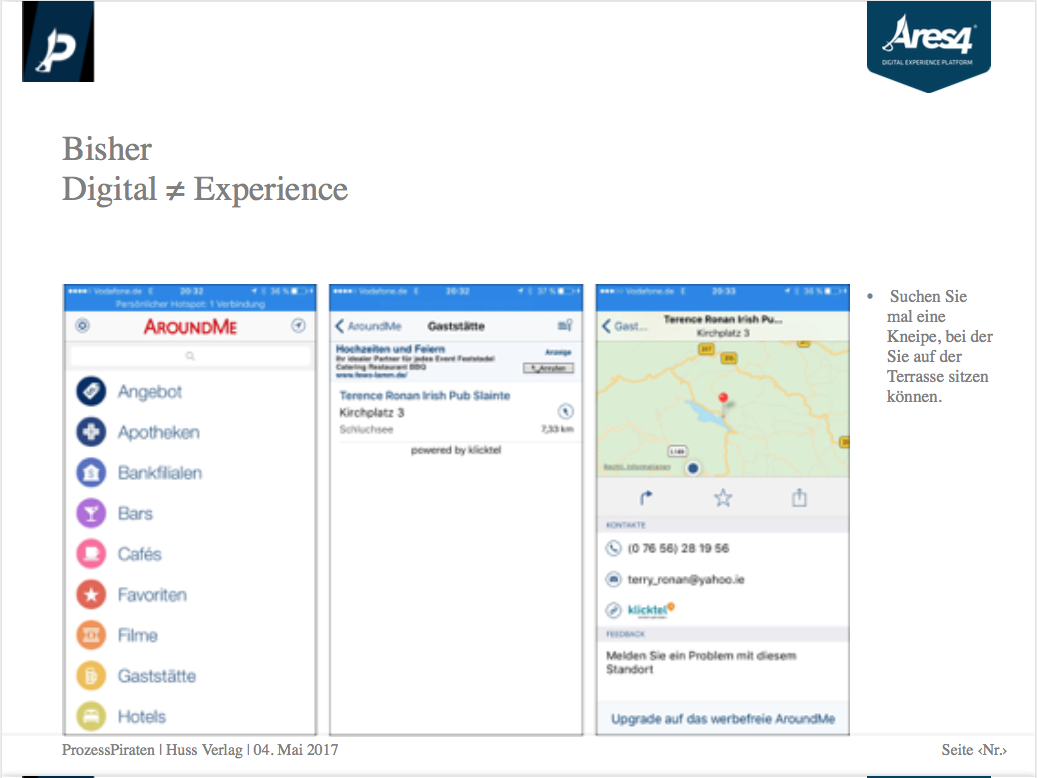Viewport: 1037px width, 778px height.
Task: Go back to Gast... from pub details
Action: pos(624,325)
